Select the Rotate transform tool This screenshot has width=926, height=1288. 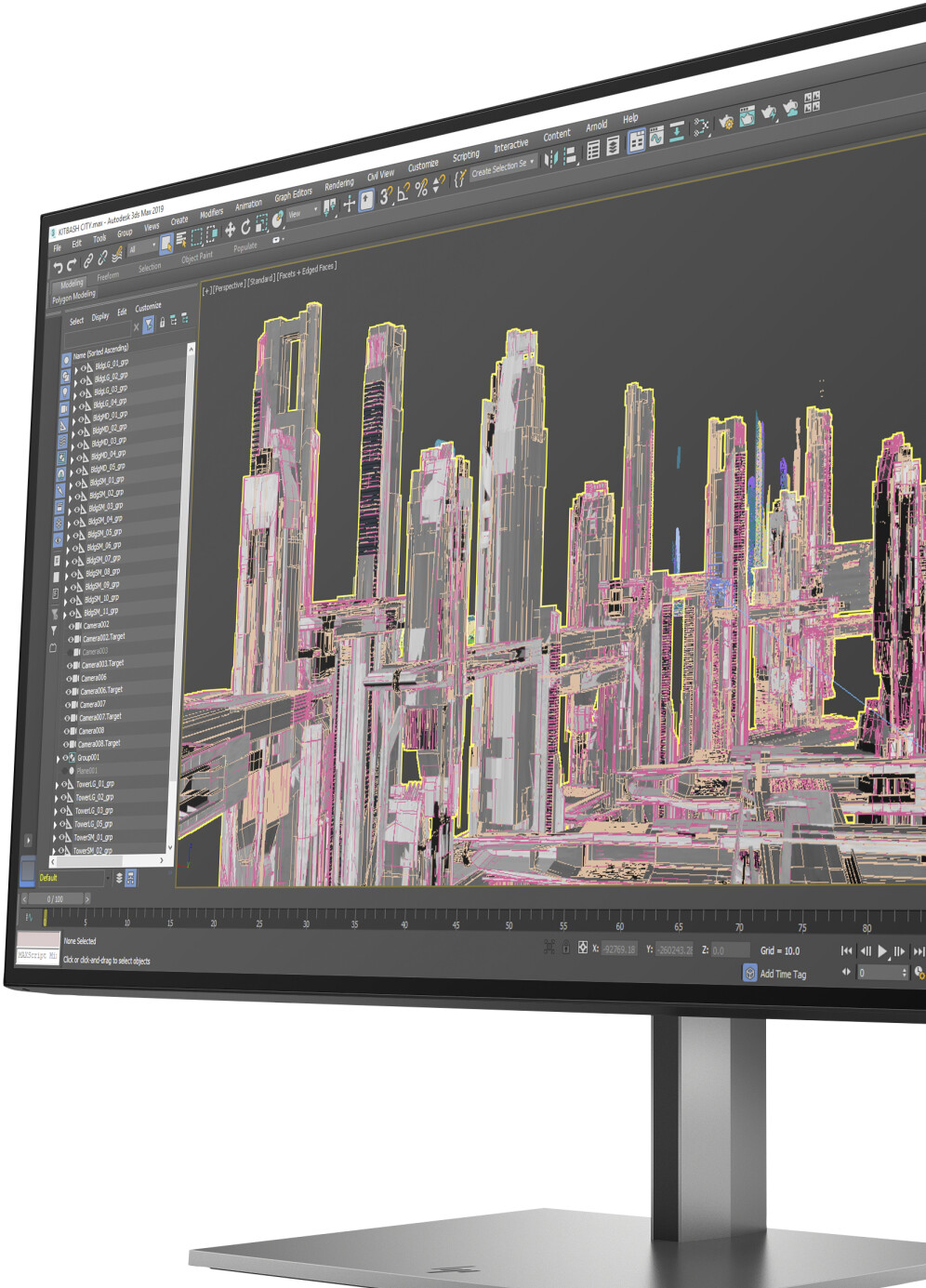tap(245, 227)
